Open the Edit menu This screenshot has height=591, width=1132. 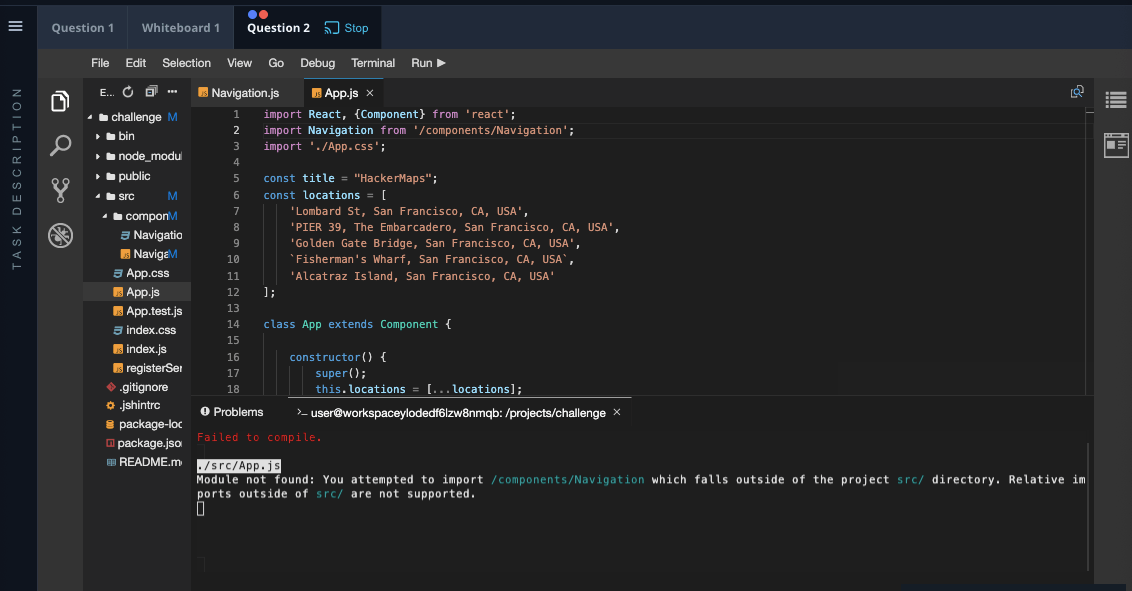(x=136, y=63)
